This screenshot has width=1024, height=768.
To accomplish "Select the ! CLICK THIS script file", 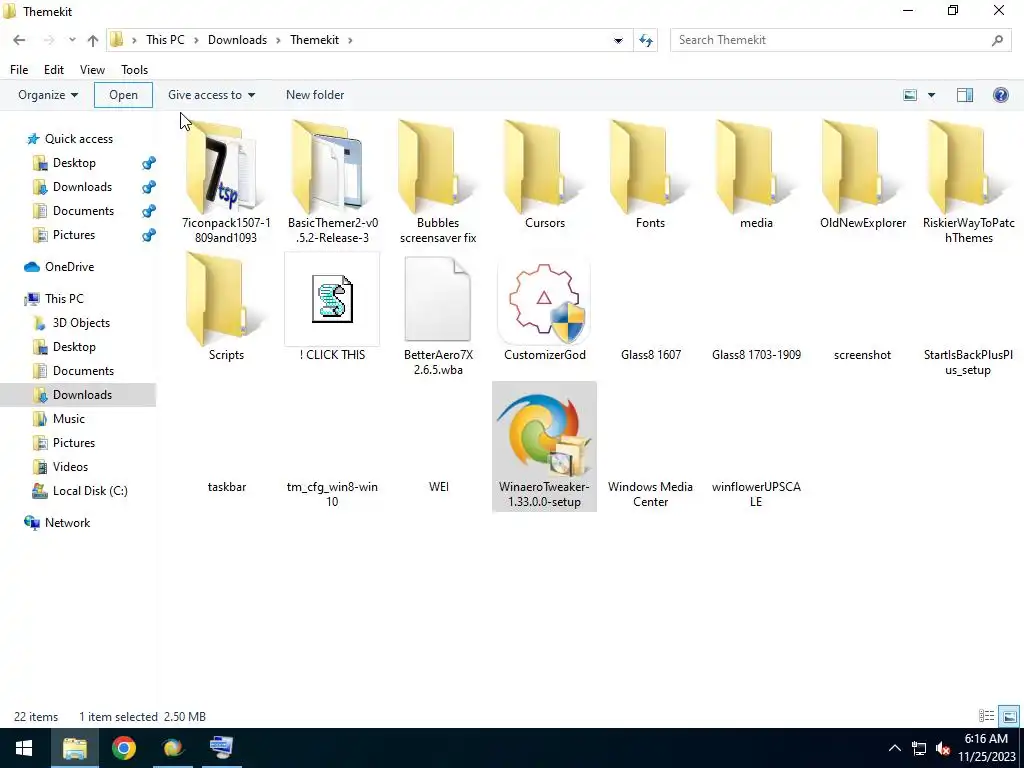I will pos(332,307).
